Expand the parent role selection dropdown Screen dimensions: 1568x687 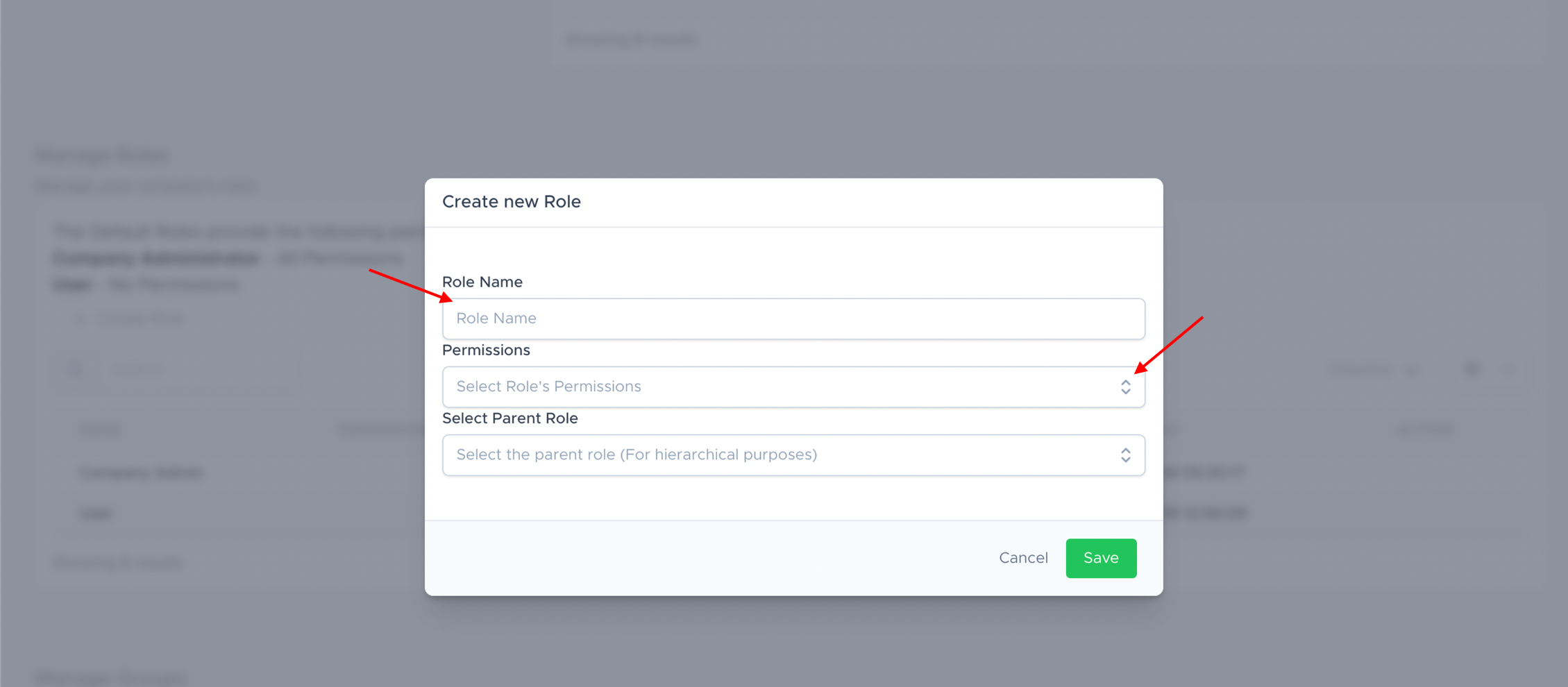click(x=793, y=455)
